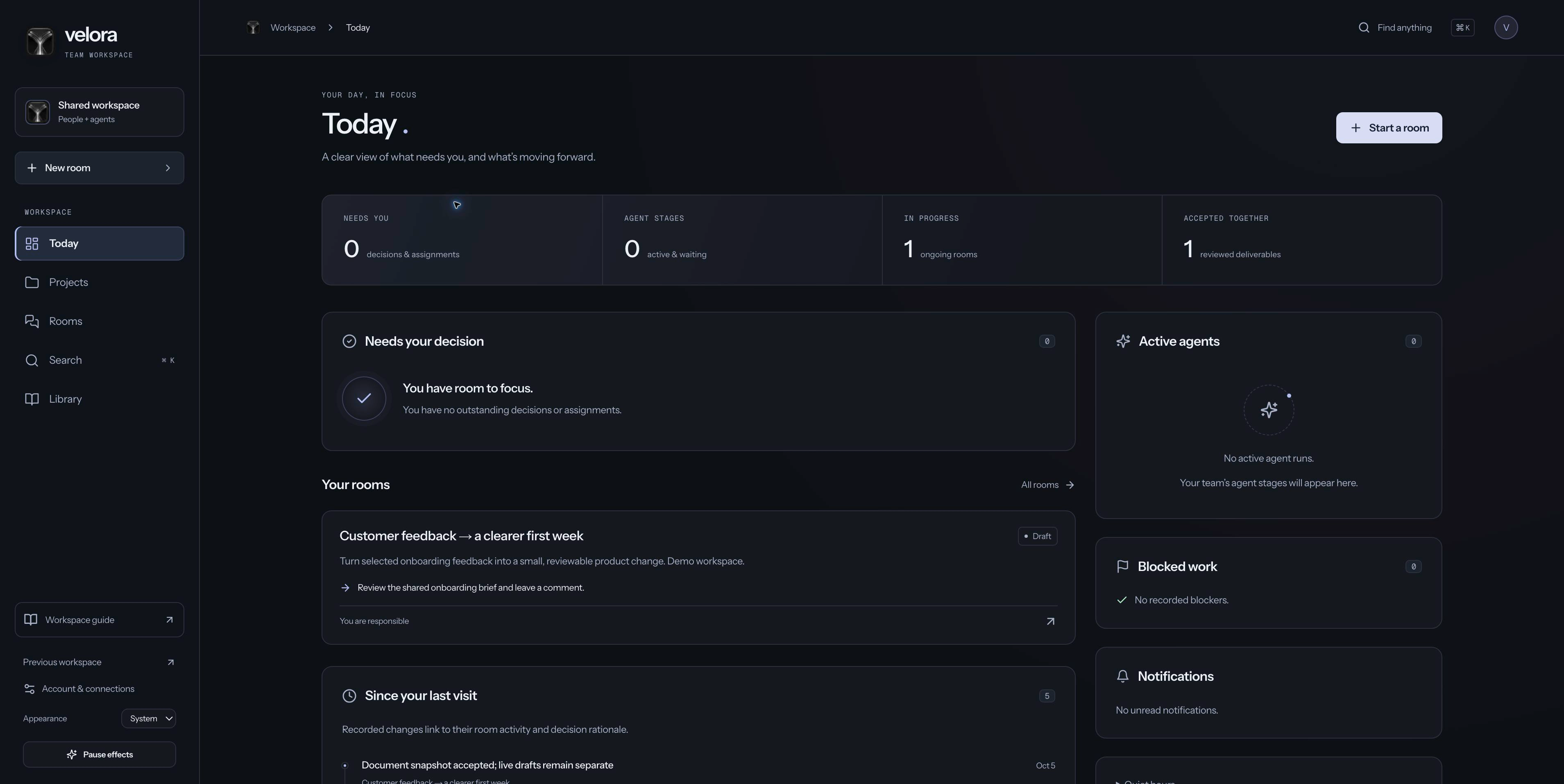Click the Notifications bell icon

click(x=1122, y=677)
